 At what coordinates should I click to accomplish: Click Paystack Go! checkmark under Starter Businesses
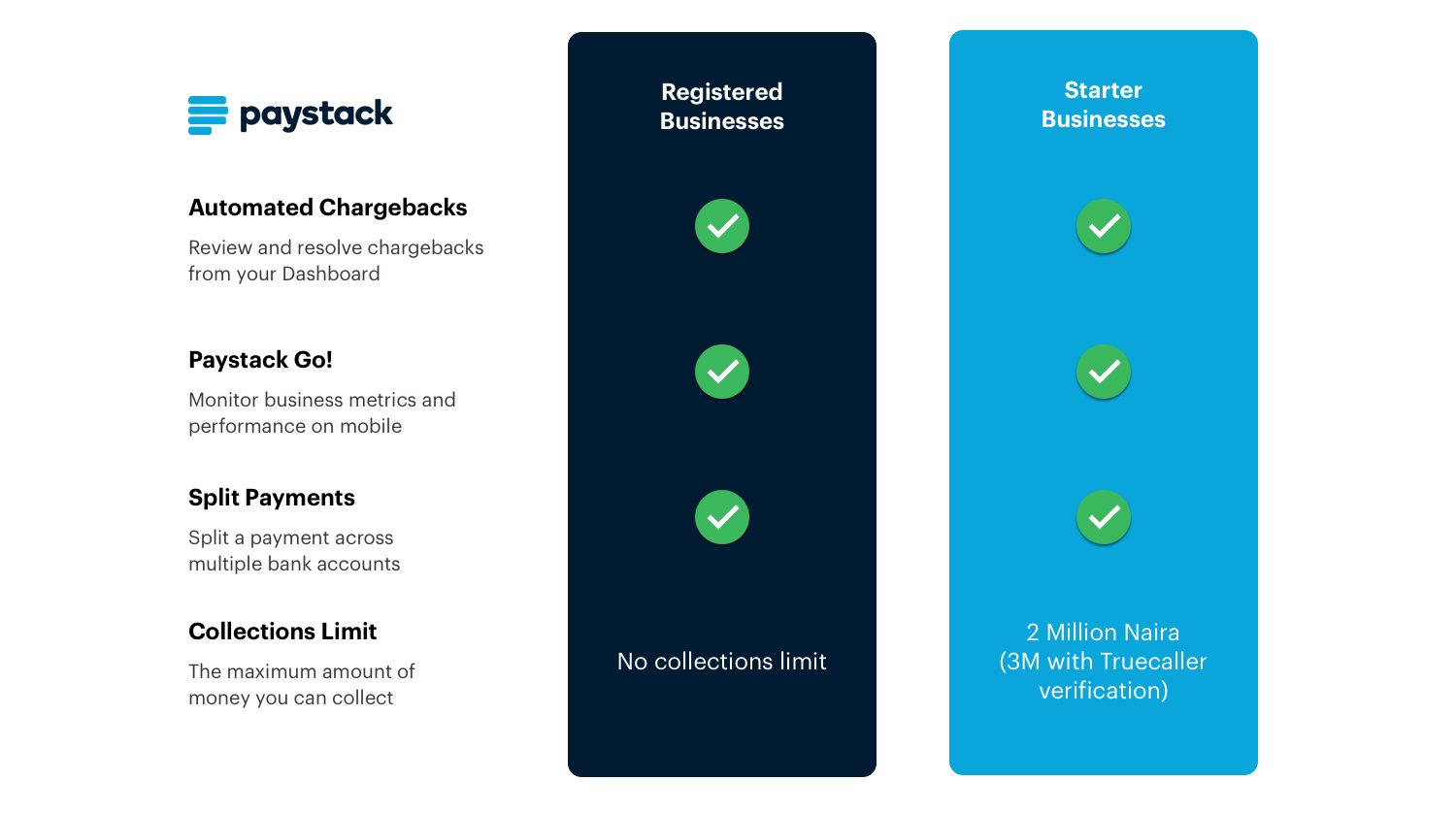1104,372
